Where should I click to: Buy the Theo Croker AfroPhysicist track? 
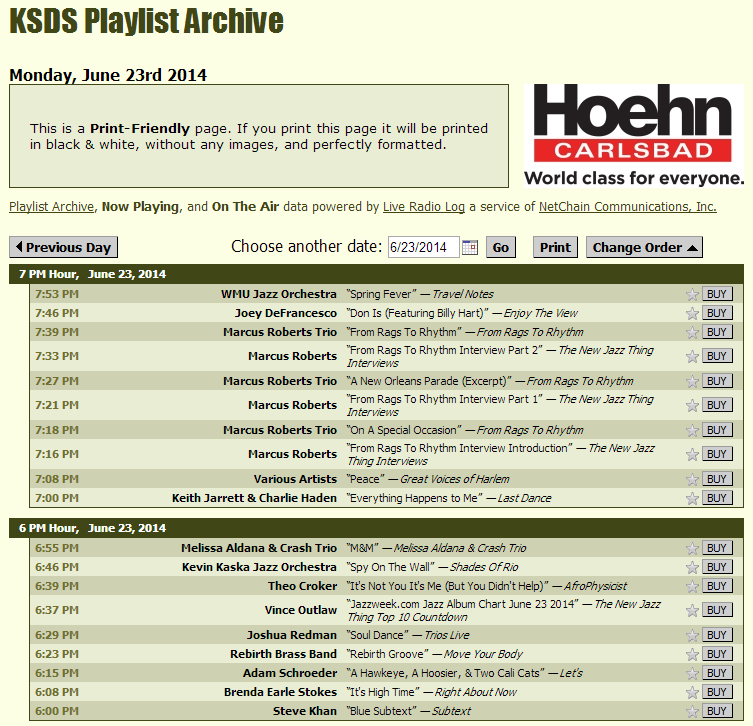[x=717, y=586]
